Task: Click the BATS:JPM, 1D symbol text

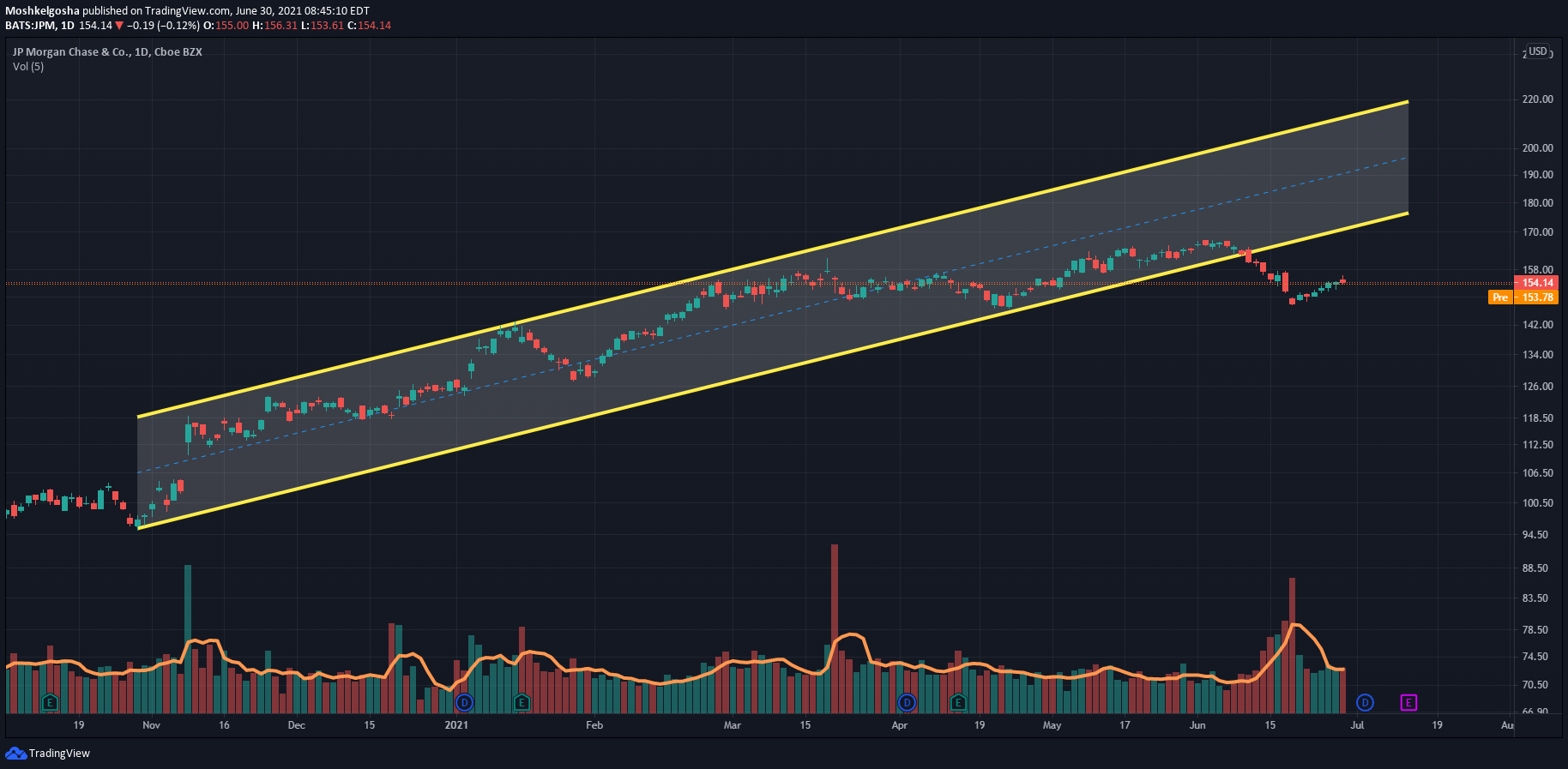Action: coord(39,26)
